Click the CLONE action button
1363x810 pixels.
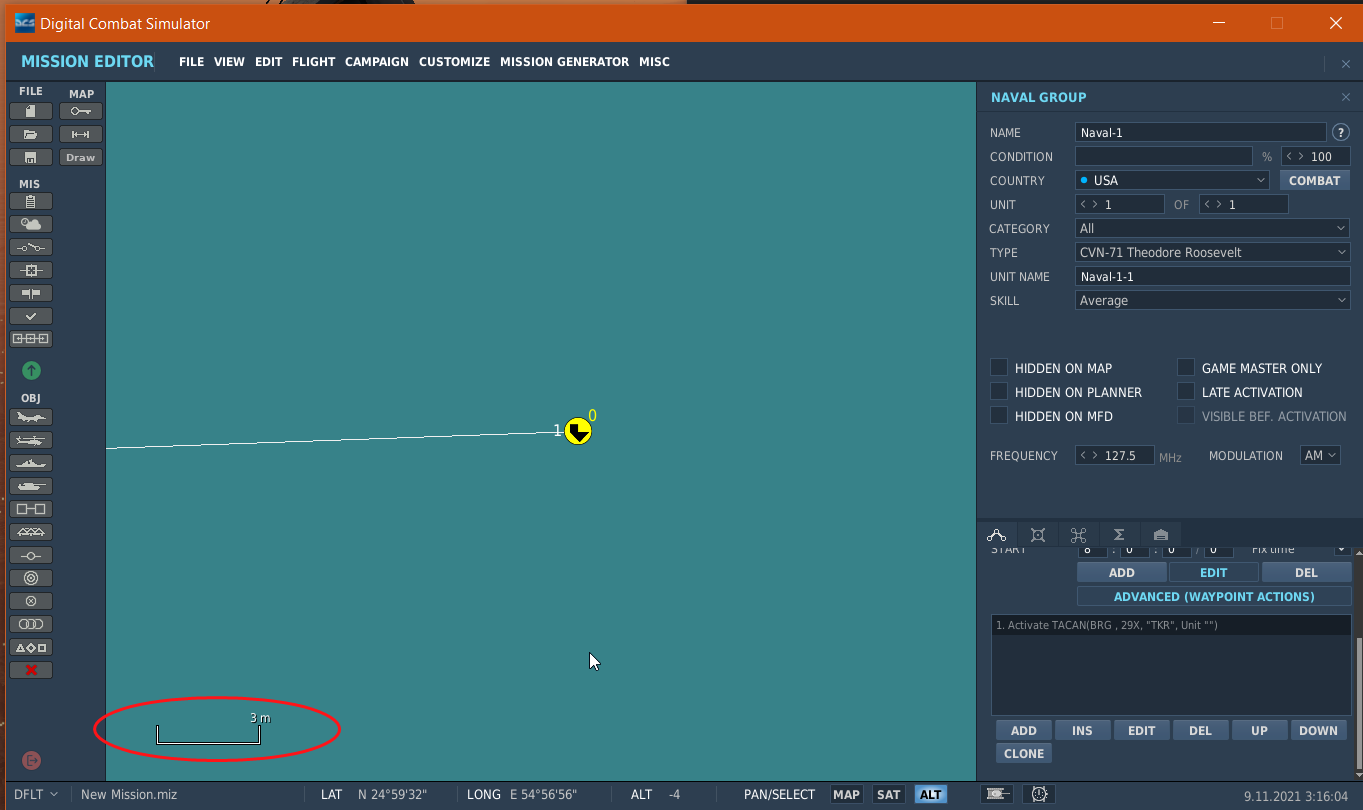(1024, 753)
